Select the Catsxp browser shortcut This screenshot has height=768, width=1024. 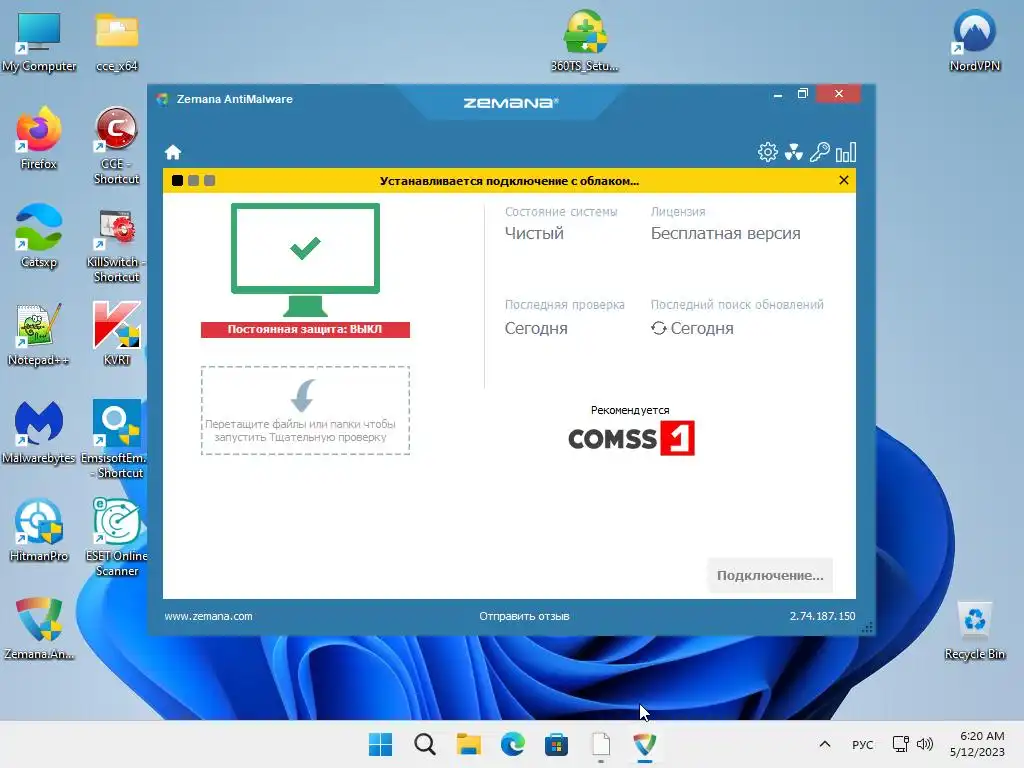tap(39, 237)
